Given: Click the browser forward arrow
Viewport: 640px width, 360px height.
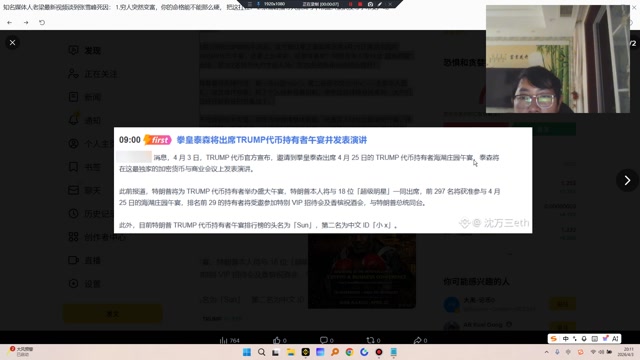Looking at the screenshot, I should click(26, 22).
